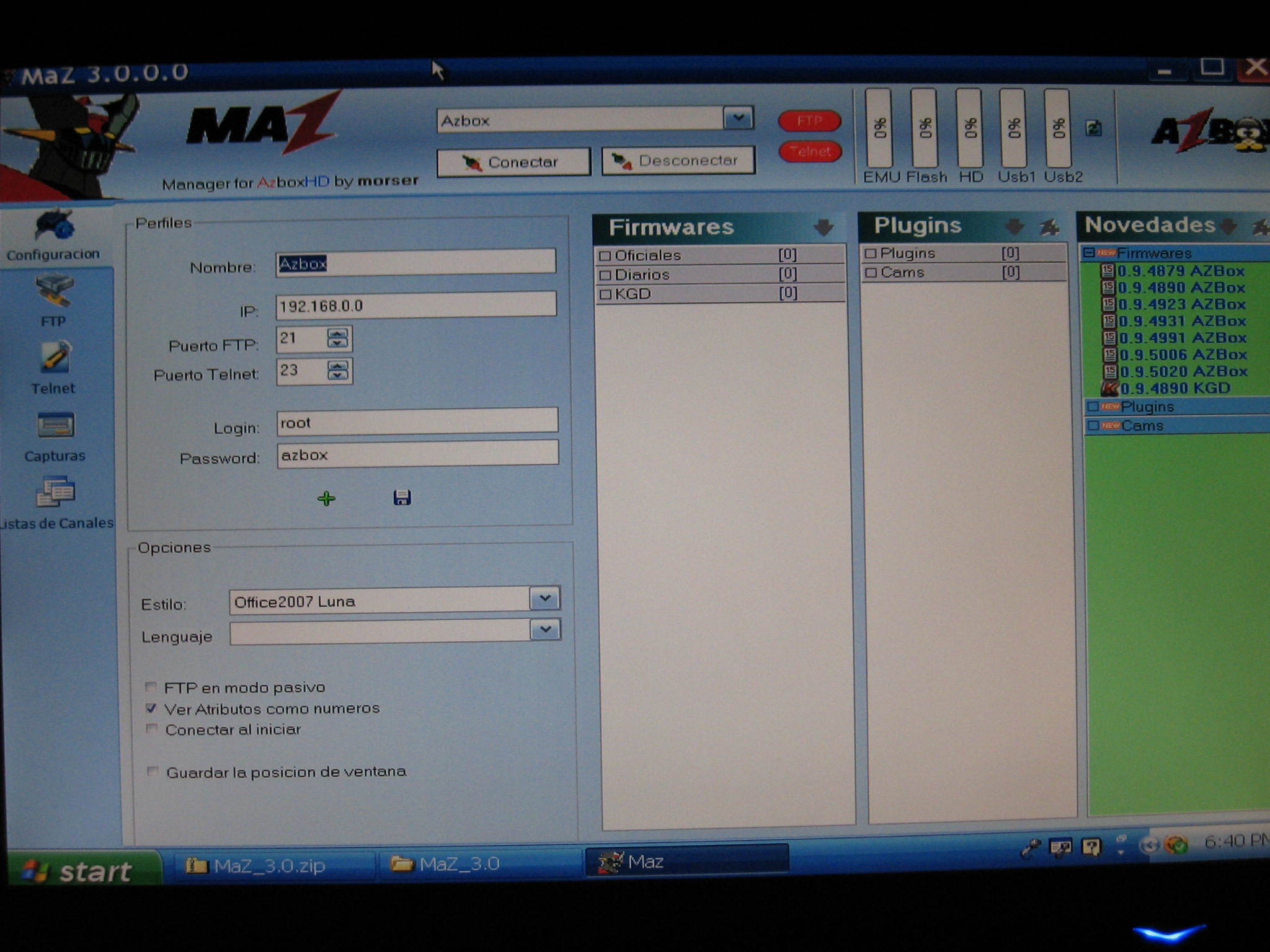Select firmware 0.9.4931 AZBox
The height and width of the screenshot is (952, 1270).
(x=1173, y=321)
